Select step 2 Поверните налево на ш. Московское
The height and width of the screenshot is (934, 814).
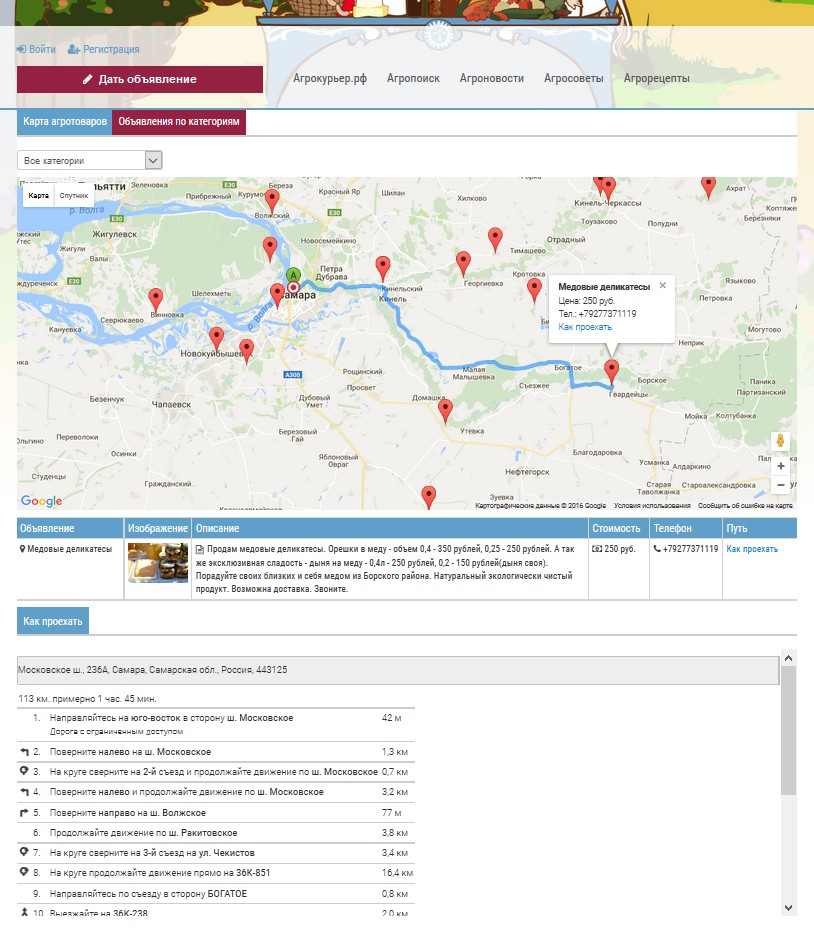coord(216,752)
